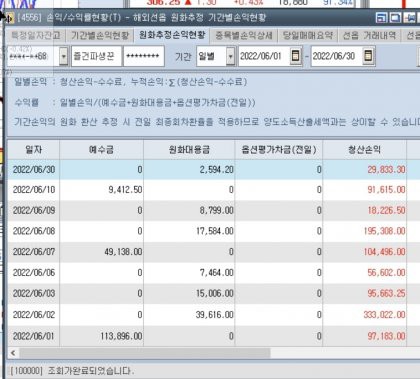Click the first window layout icon in the title bar
The width and height of the screenshot is (420, 379).
(381, 18)
